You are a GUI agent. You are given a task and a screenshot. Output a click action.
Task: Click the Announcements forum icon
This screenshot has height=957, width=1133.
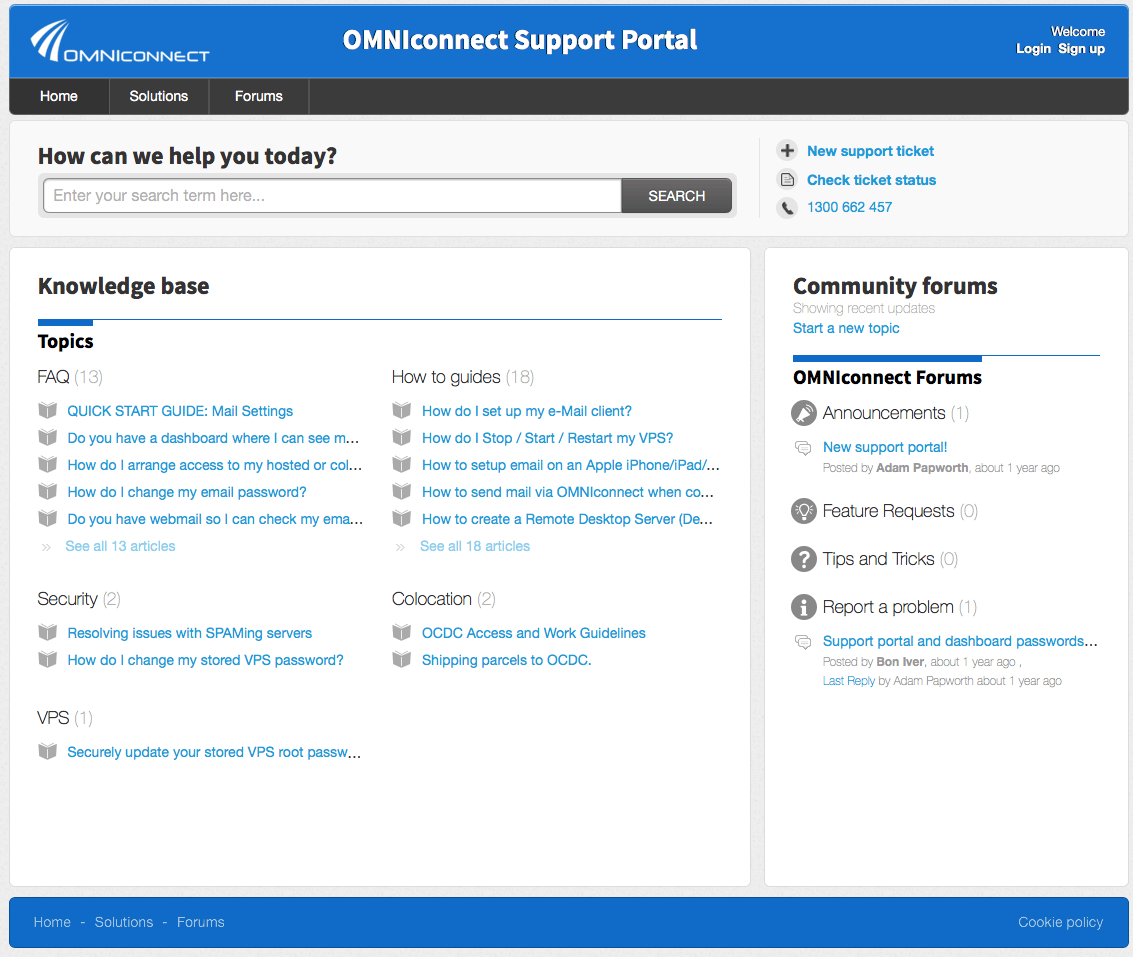(804, 413)
